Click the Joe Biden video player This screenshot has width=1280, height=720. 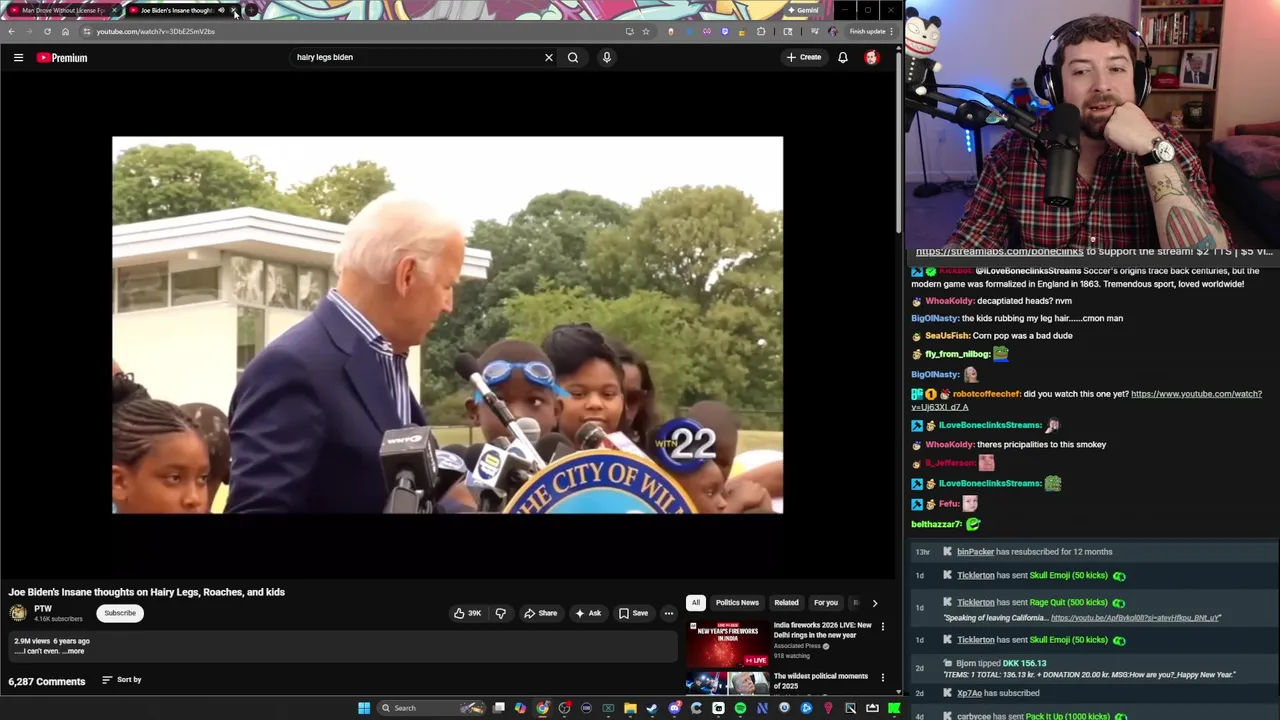(x=447, y=325)
